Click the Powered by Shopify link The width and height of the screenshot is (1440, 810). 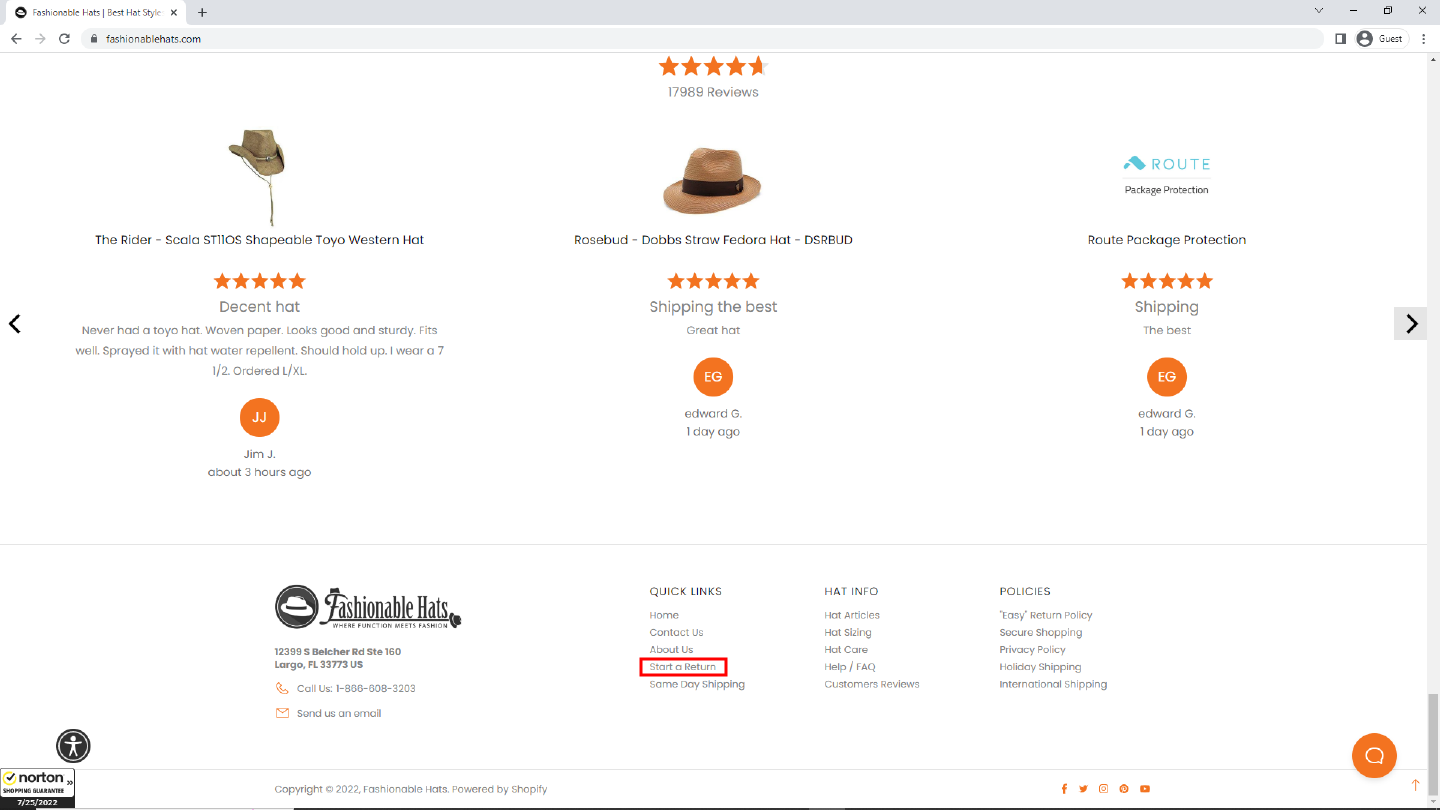pyautogui.click(x=499, y=789)
